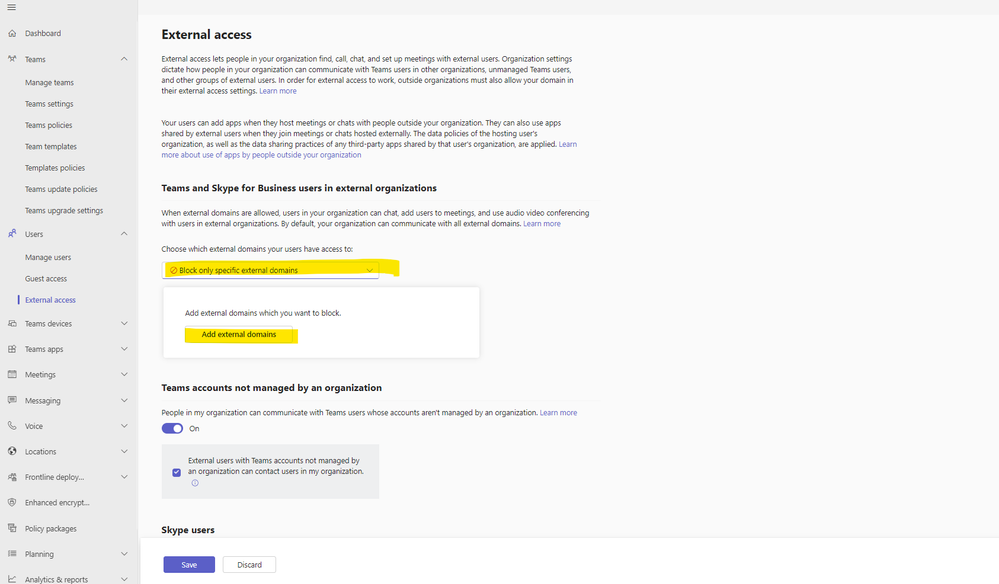Screen dimensions: 999x584
Task: Click the Teams apps icon
Action: click(12, 349)
